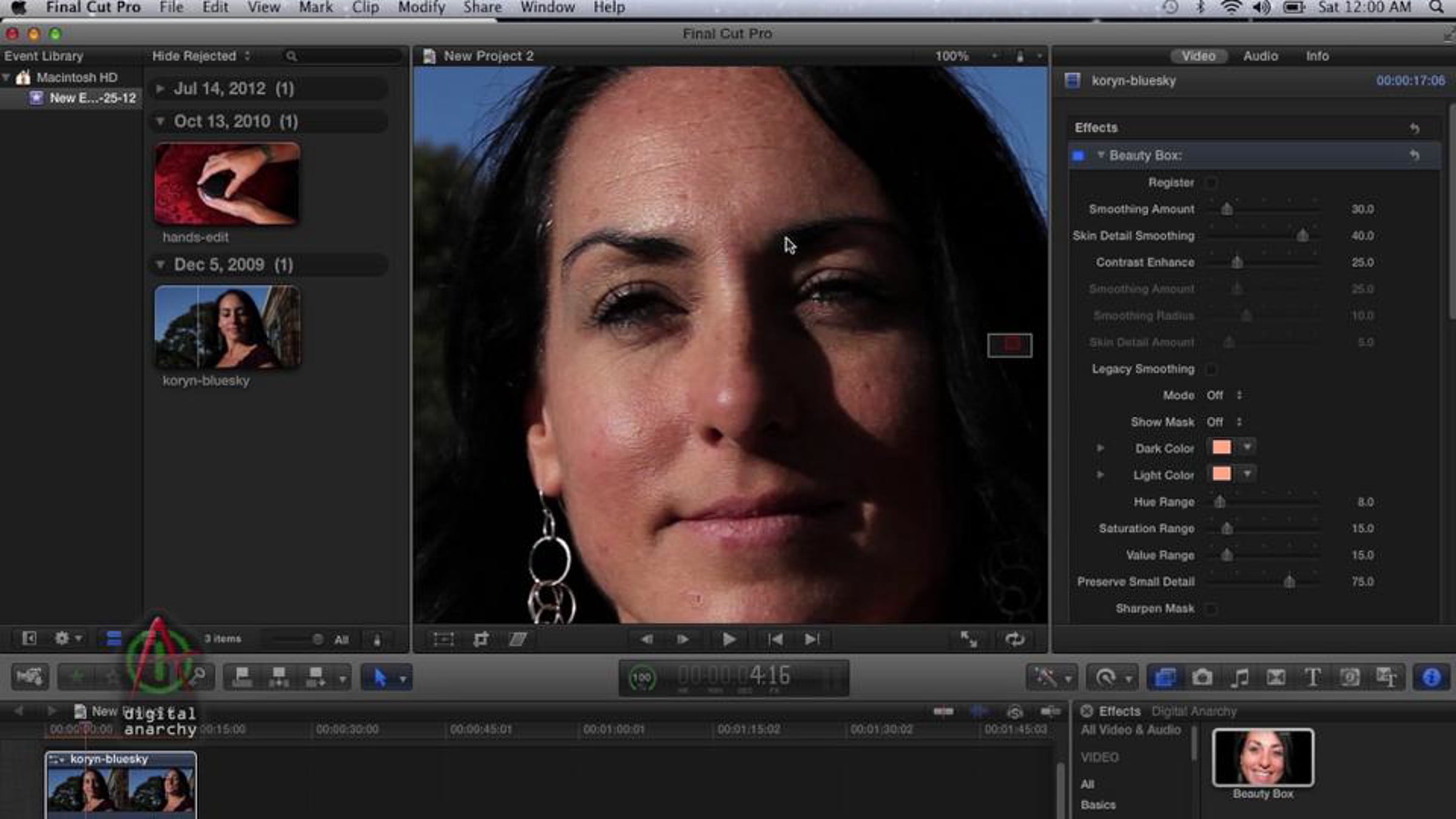
Task: Open the Enhancements magic wand menu
Action: [x=1051, y=677]
